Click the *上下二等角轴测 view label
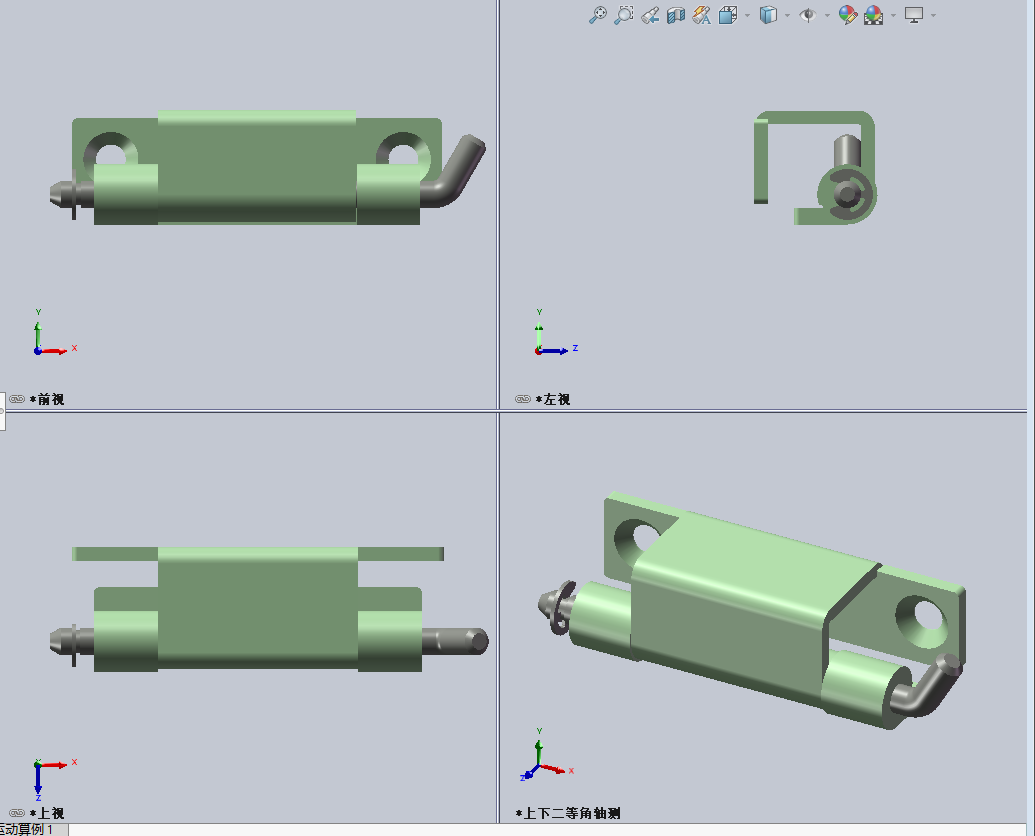Image resolution: width=1035 pixels, height=836 pixels. 568,813
